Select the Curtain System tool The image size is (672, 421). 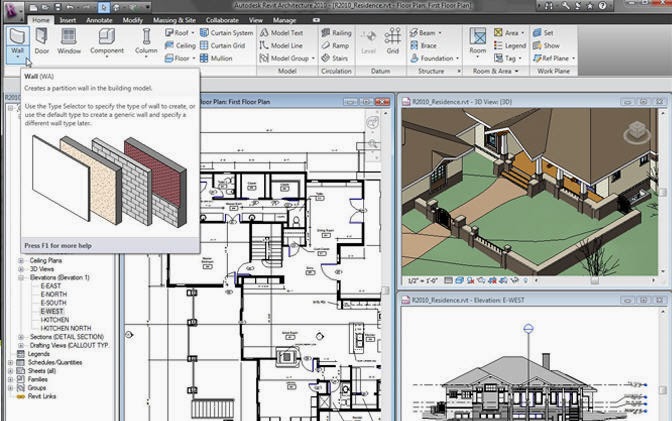pyautogui.click(x=227, y=33)
